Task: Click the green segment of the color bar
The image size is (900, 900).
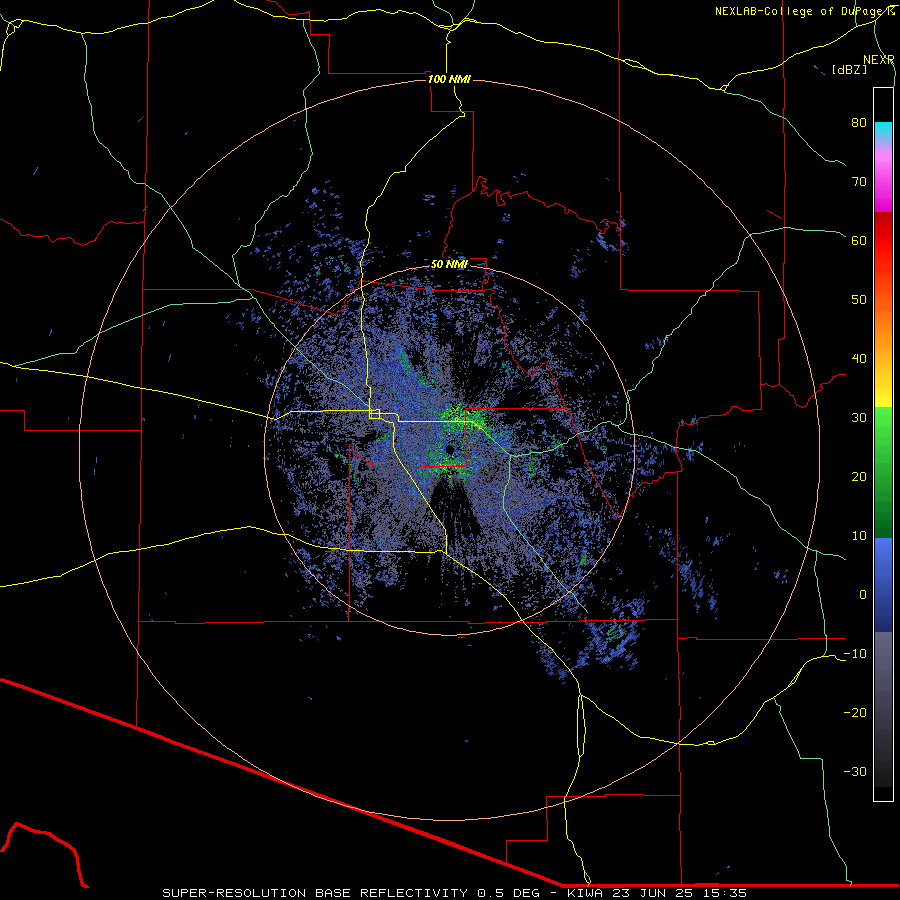Action: [x=883, y=472]
